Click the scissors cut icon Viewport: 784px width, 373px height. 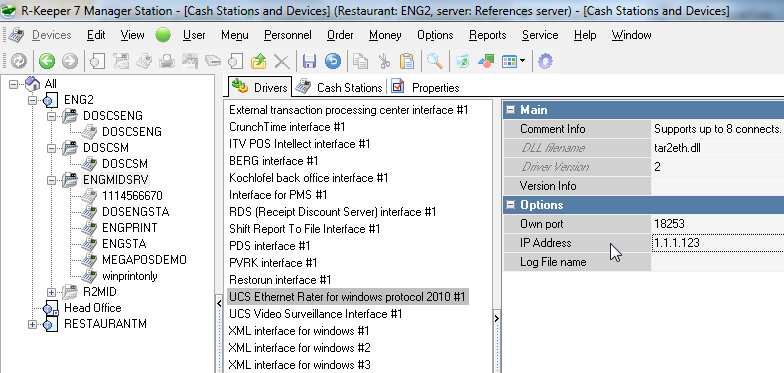384,61
